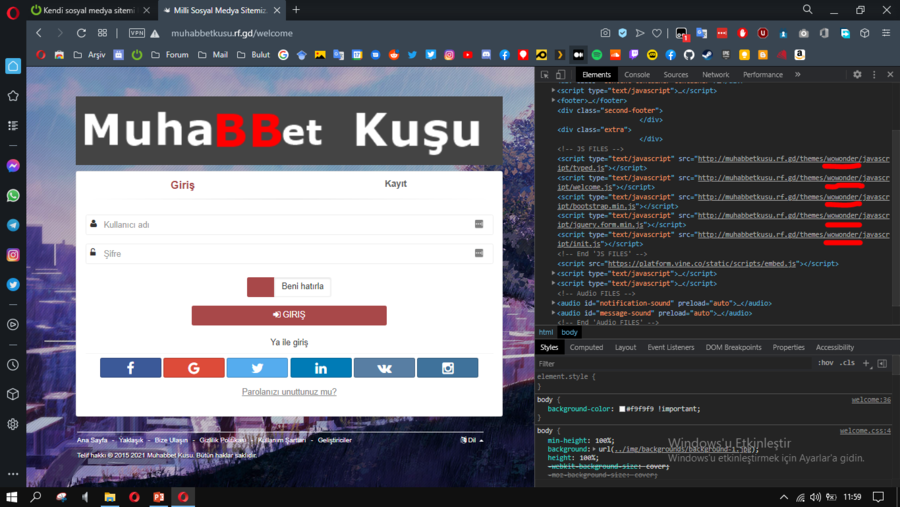Reload the current page
Image resolution: width=900 pixels, height=507 pixels.
81,33
